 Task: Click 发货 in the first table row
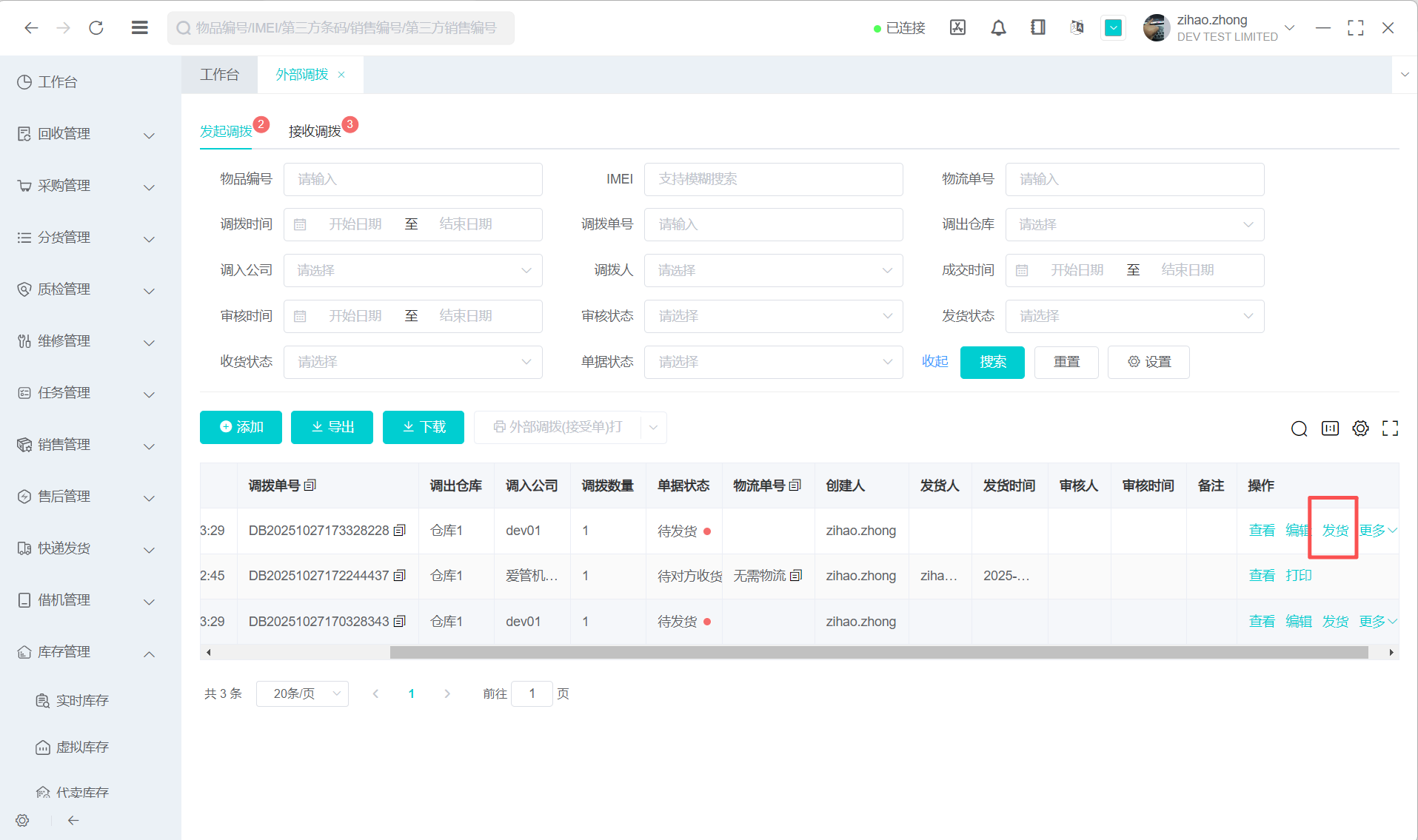pos(1335,531)
